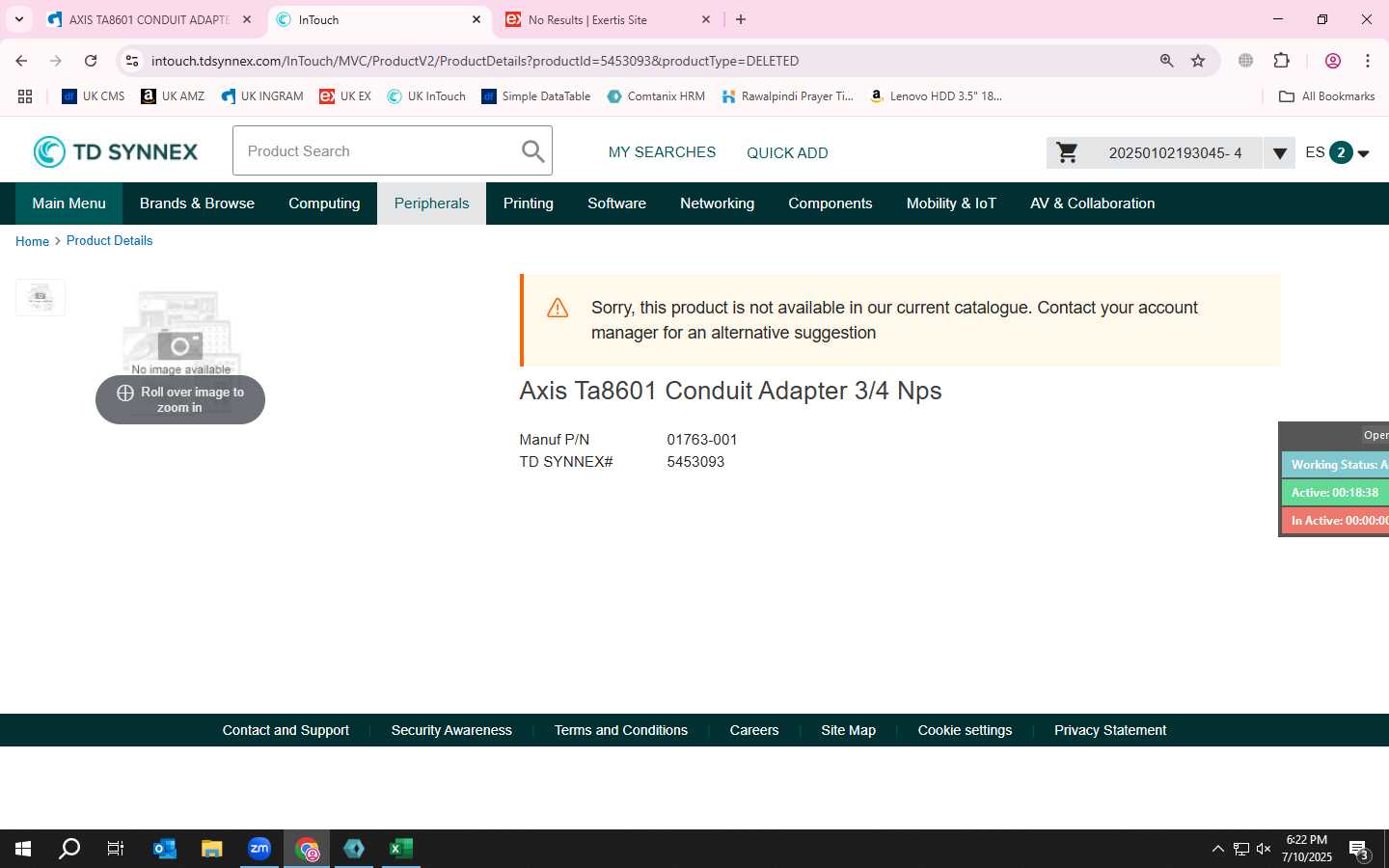Reload the page
Viewport: 1389px width, 868px height.
click(x=91, y=61)
